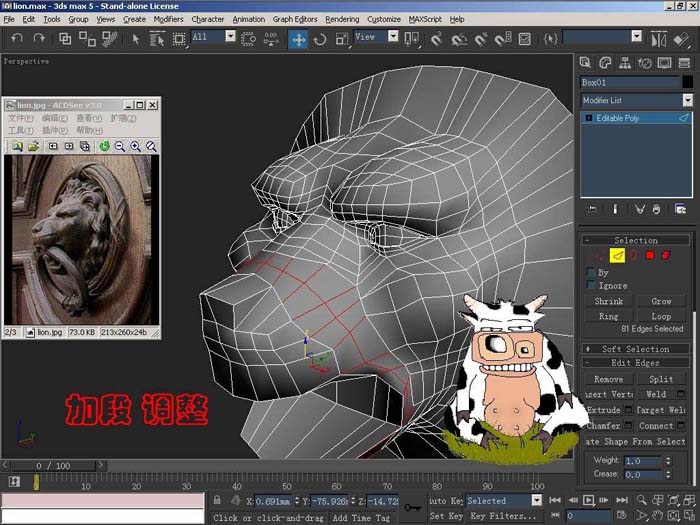Select the Select Object arrow tool

(136, 39)
